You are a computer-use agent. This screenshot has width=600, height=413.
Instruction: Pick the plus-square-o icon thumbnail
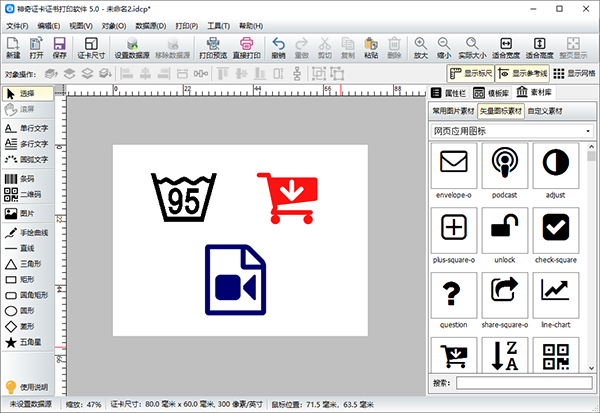454,230
